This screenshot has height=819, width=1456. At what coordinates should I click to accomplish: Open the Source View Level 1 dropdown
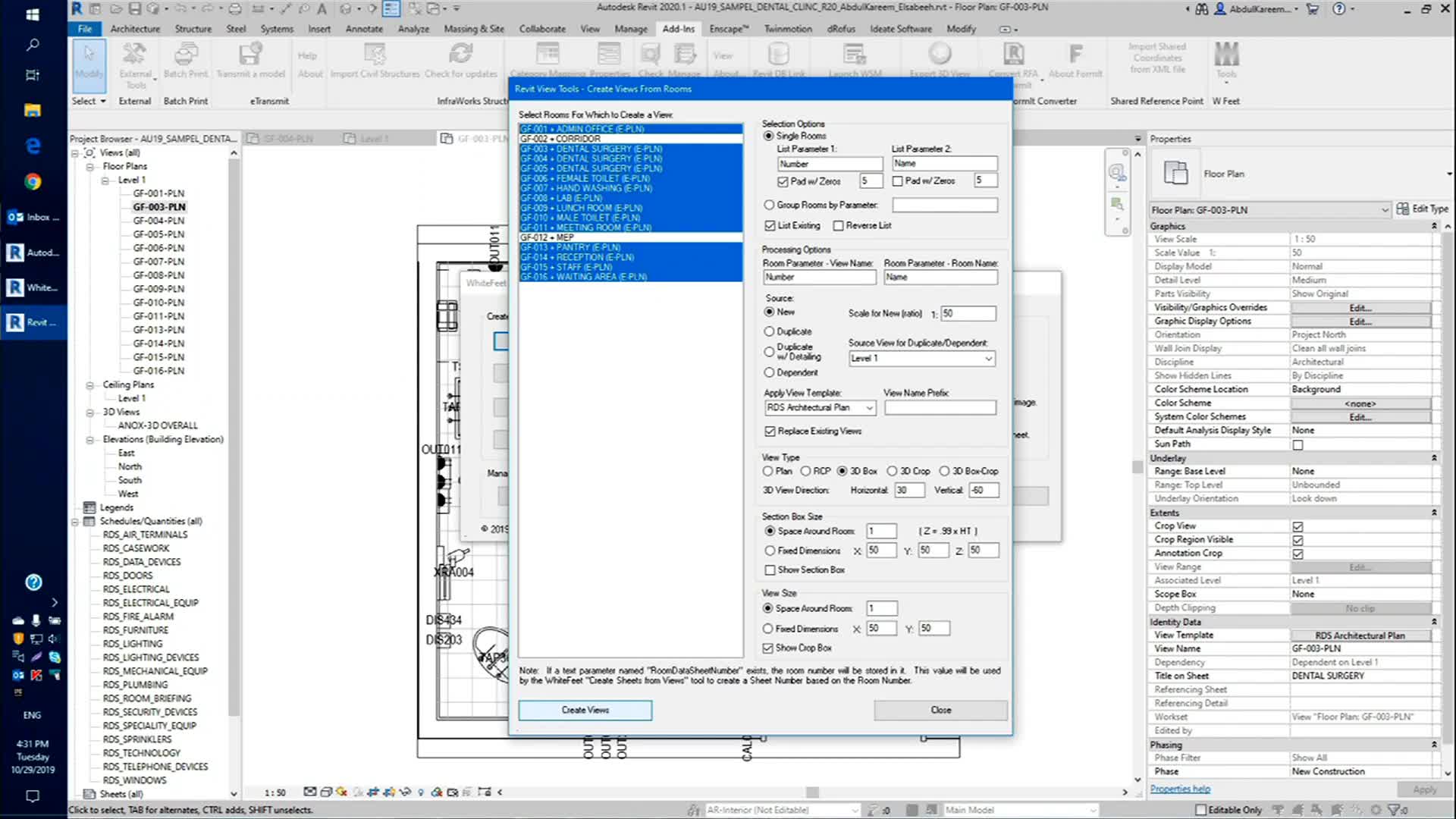coord(988,359)
